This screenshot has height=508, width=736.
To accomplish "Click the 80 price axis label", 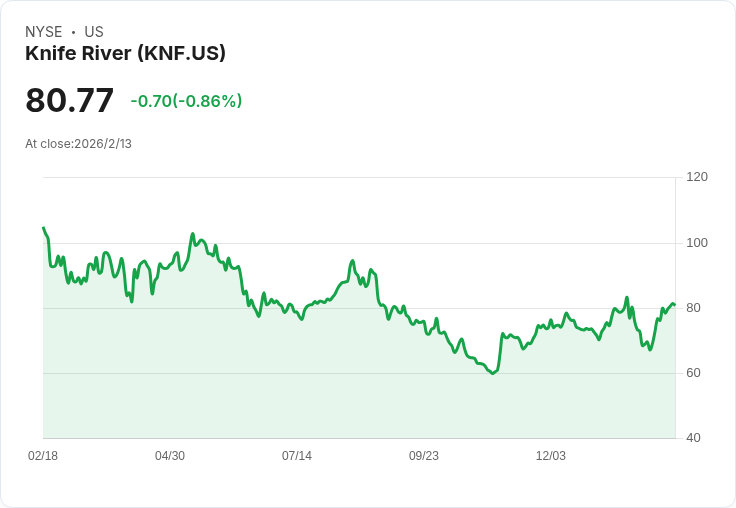I will 693,308.
